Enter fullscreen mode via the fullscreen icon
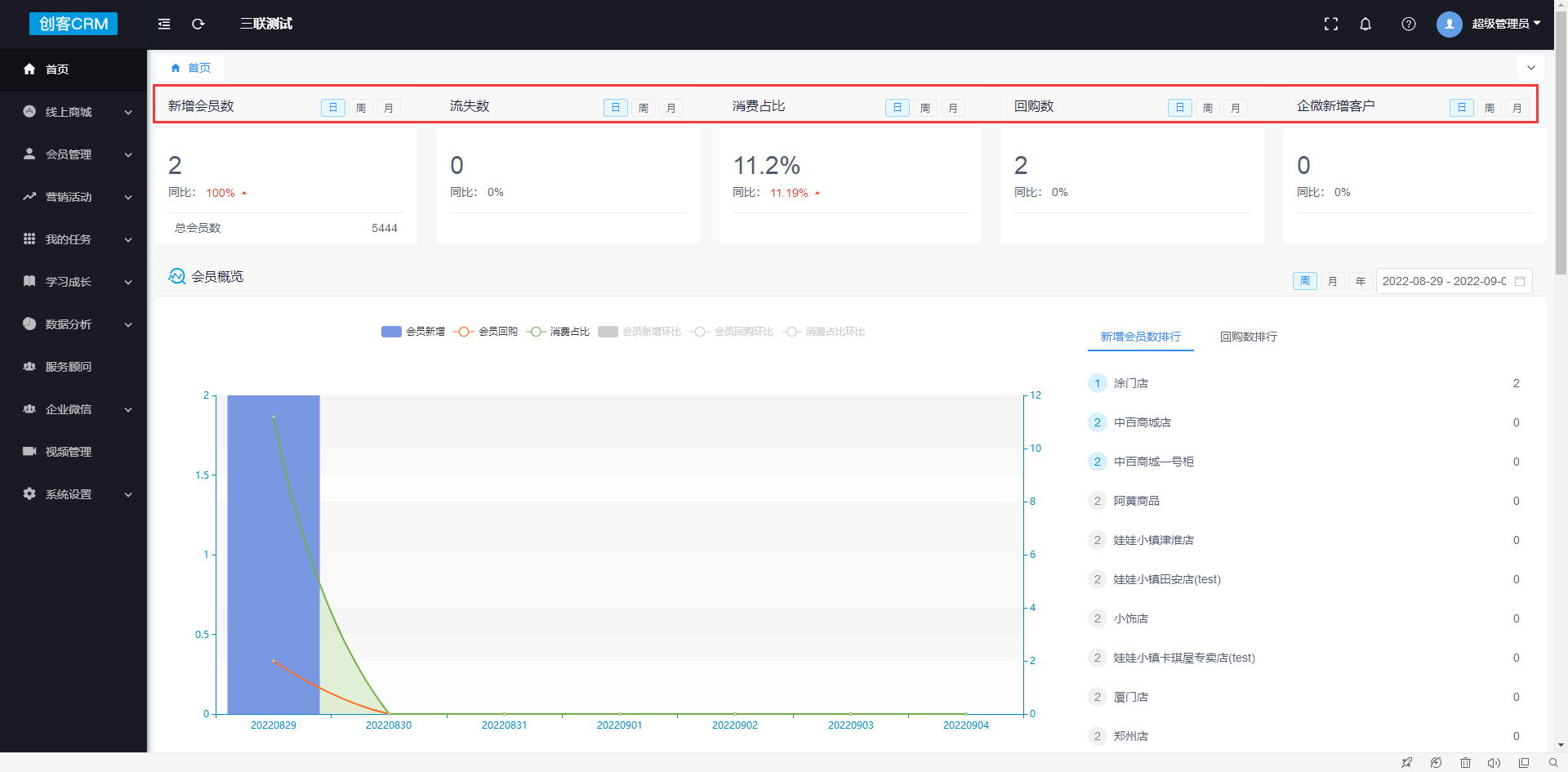 click(x=1331, y=25)
